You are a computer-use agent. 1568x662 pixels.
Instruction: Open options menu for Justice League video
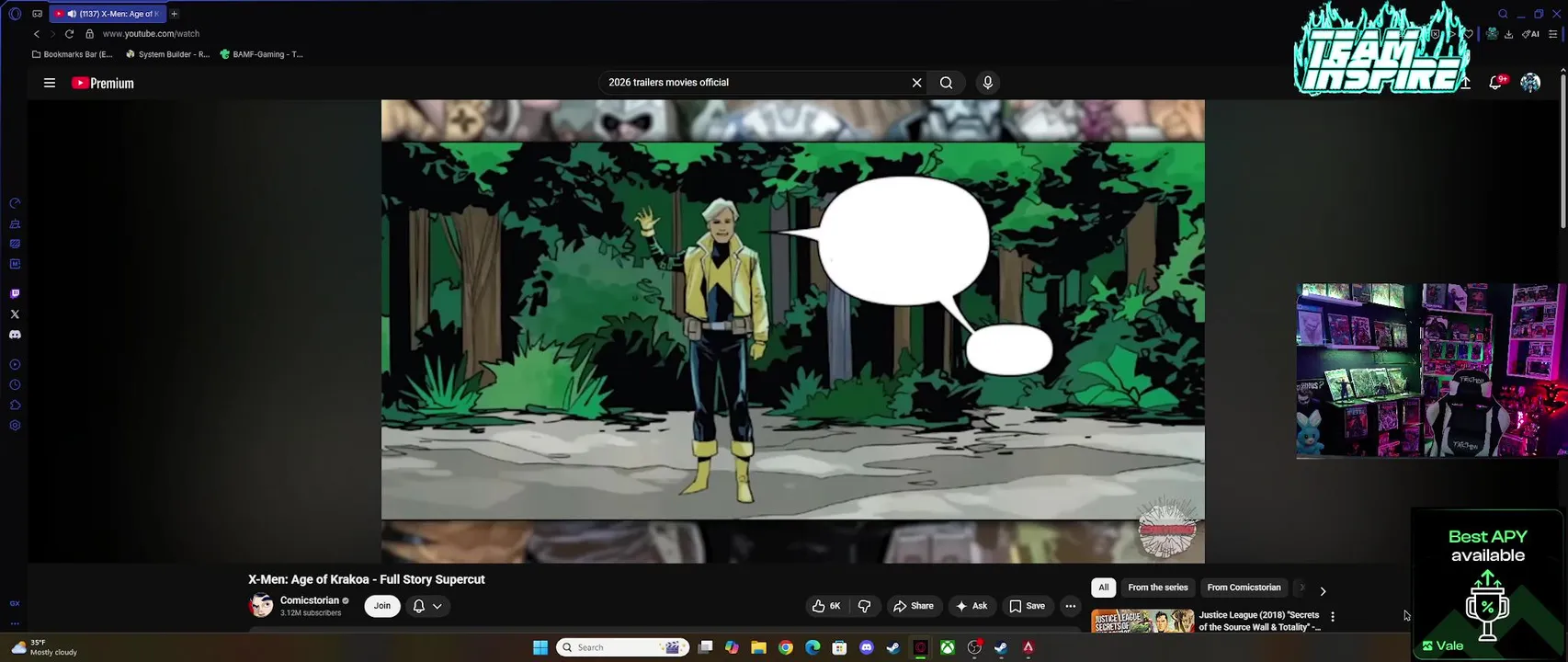[x=1332, y=617]
